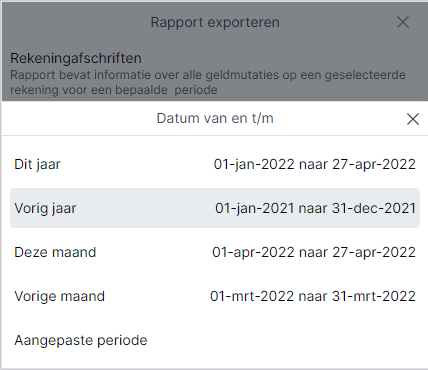
Task: Click the Rekeningafschriften report heading
Action: [x=76, y=58]
